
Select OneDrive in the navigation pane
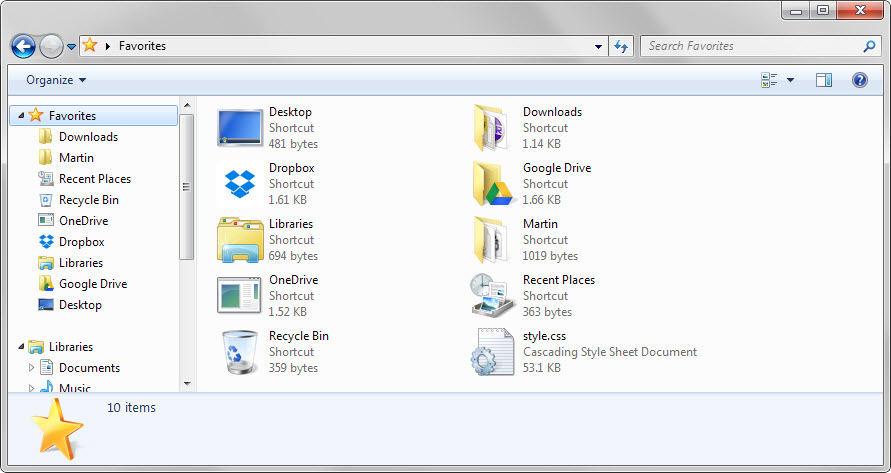pos(84,221)
